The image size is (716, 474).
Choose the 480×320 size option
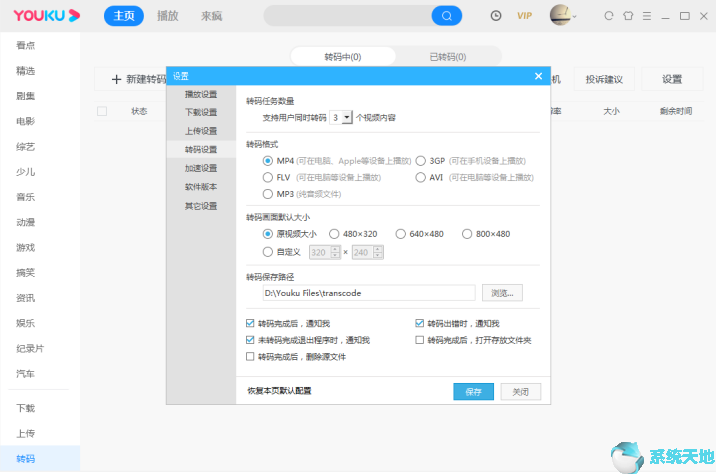[x=334, y=234]
